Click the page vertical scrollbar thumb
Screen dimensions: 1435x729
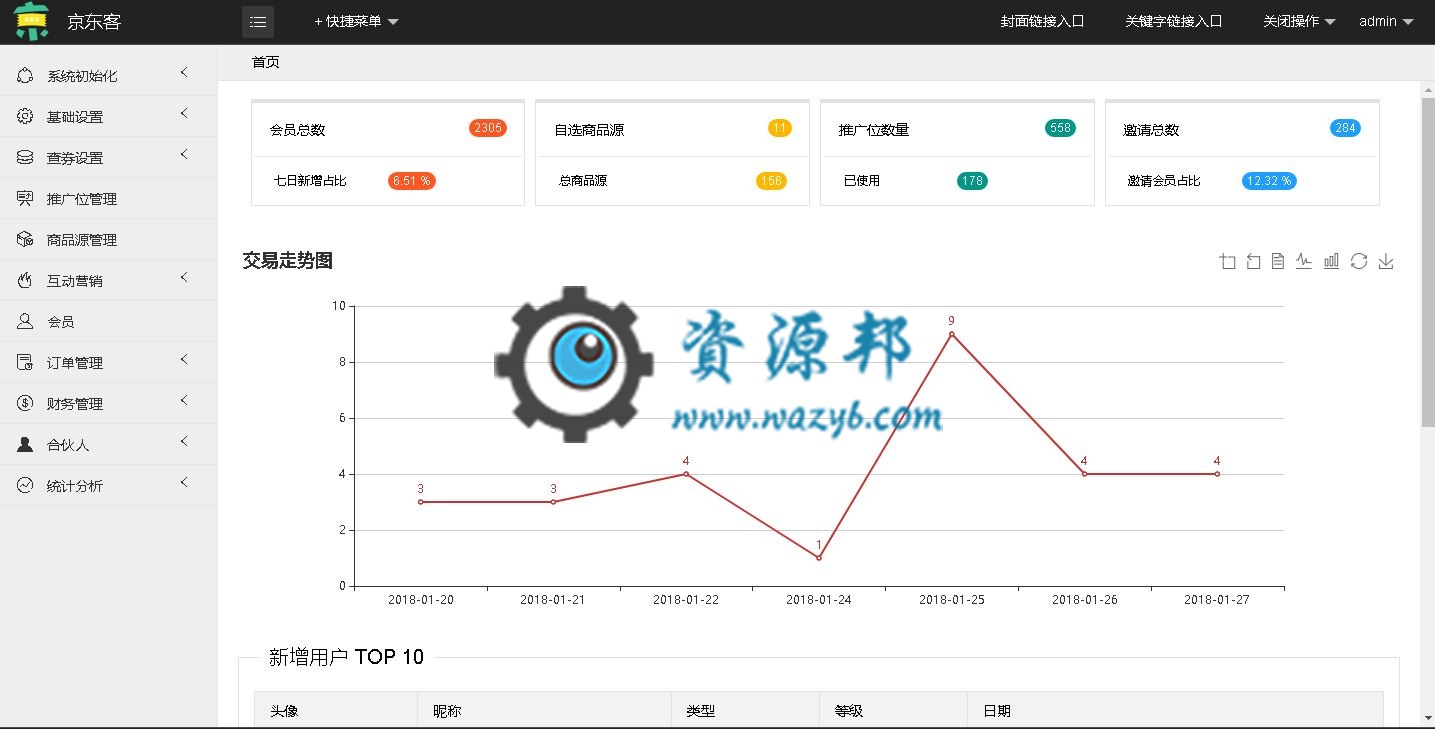click(x=1428, y=263)
